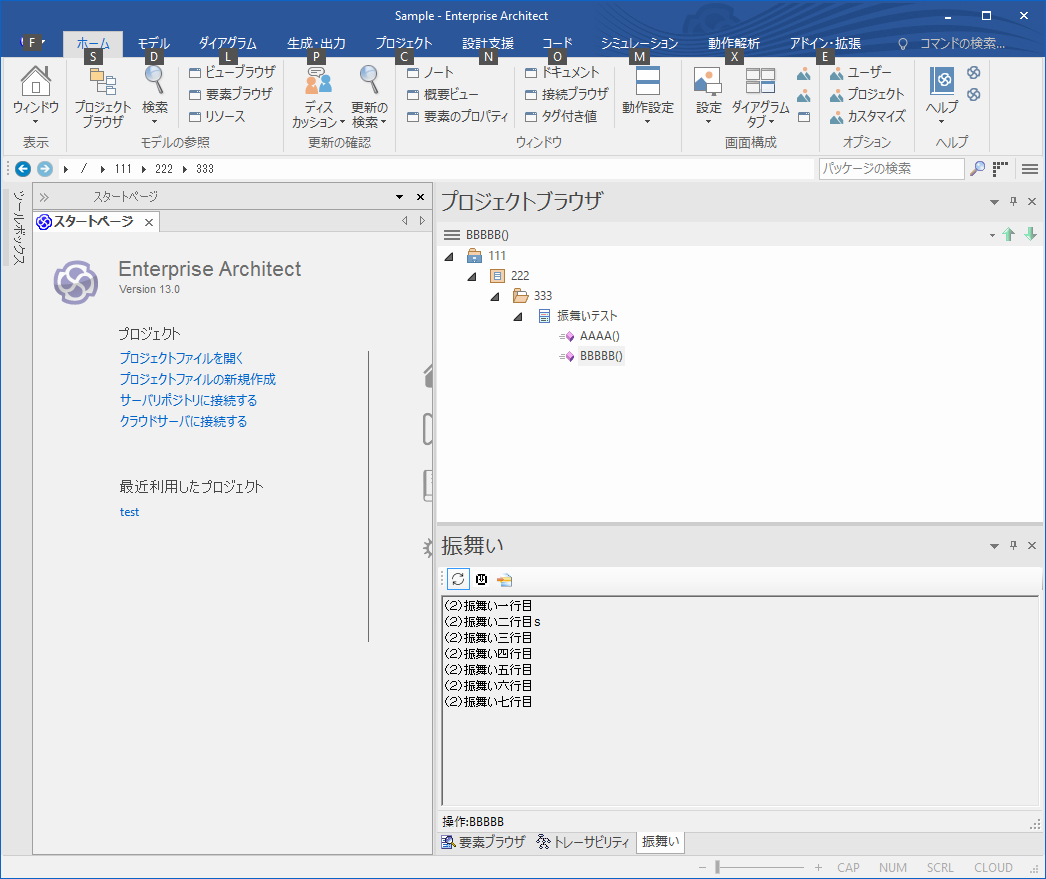This screenshot has width=1046, height=879.
Task: Move element down with green arrow
Action: click(x=1031, y=234)
